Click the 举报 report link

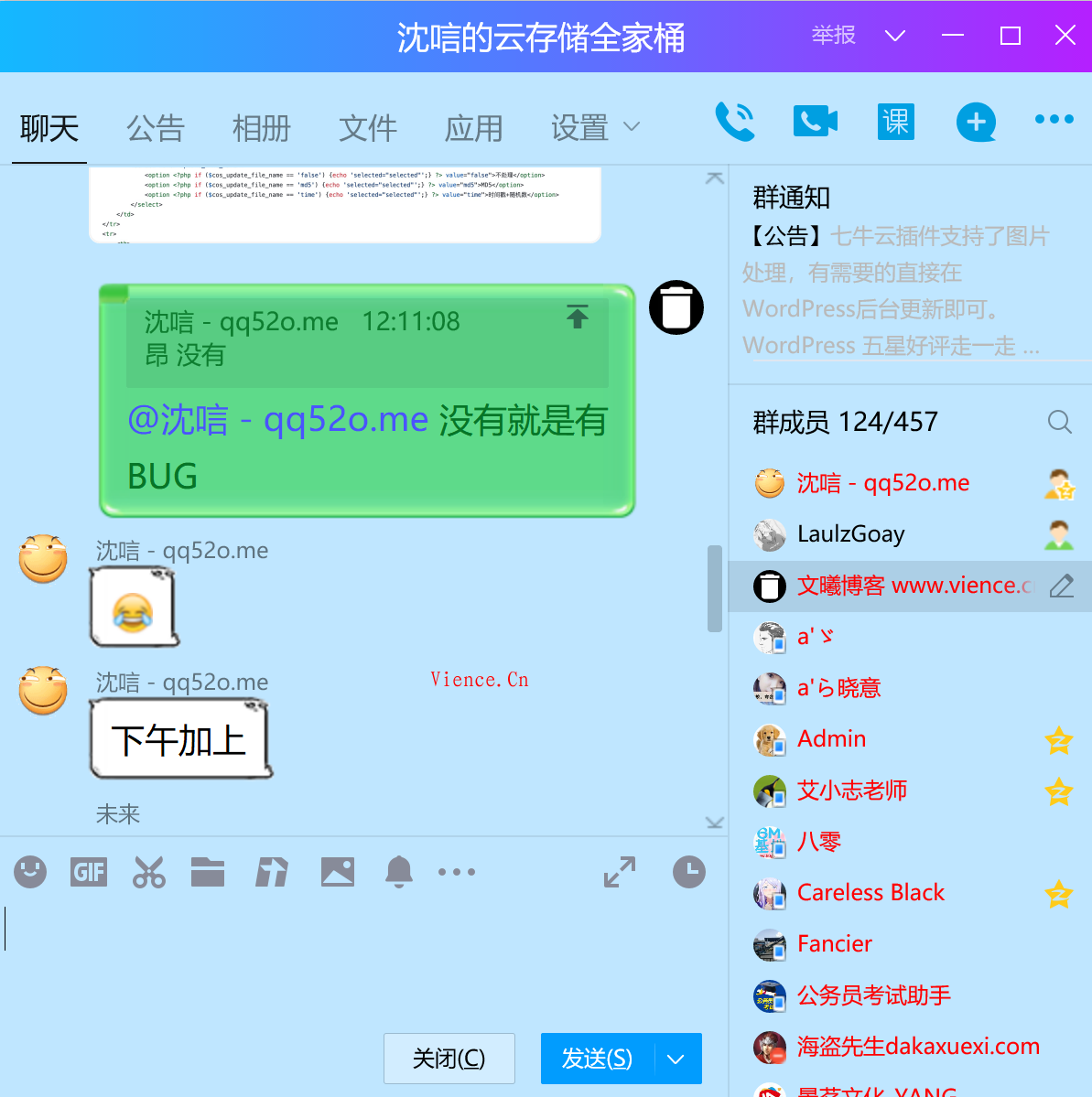point(833,37)
